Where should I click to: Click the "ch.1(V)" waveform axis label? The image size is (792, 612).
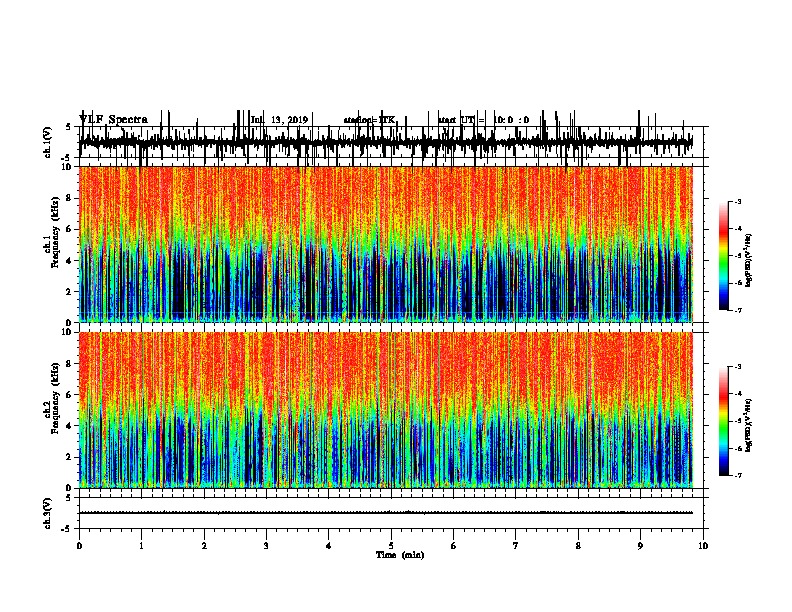[x=48, y=142]
